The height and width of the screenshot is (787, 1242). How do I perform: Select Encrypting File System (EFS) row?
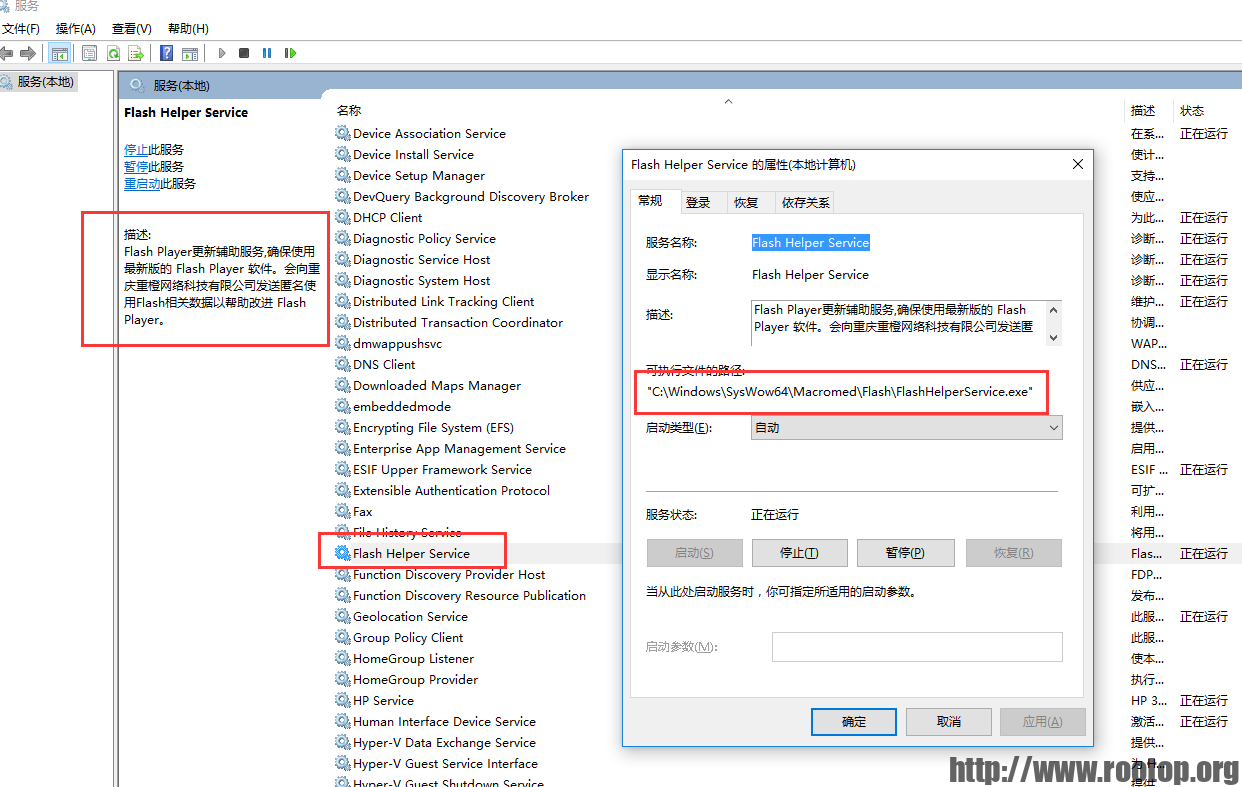(x=433, y=427)
